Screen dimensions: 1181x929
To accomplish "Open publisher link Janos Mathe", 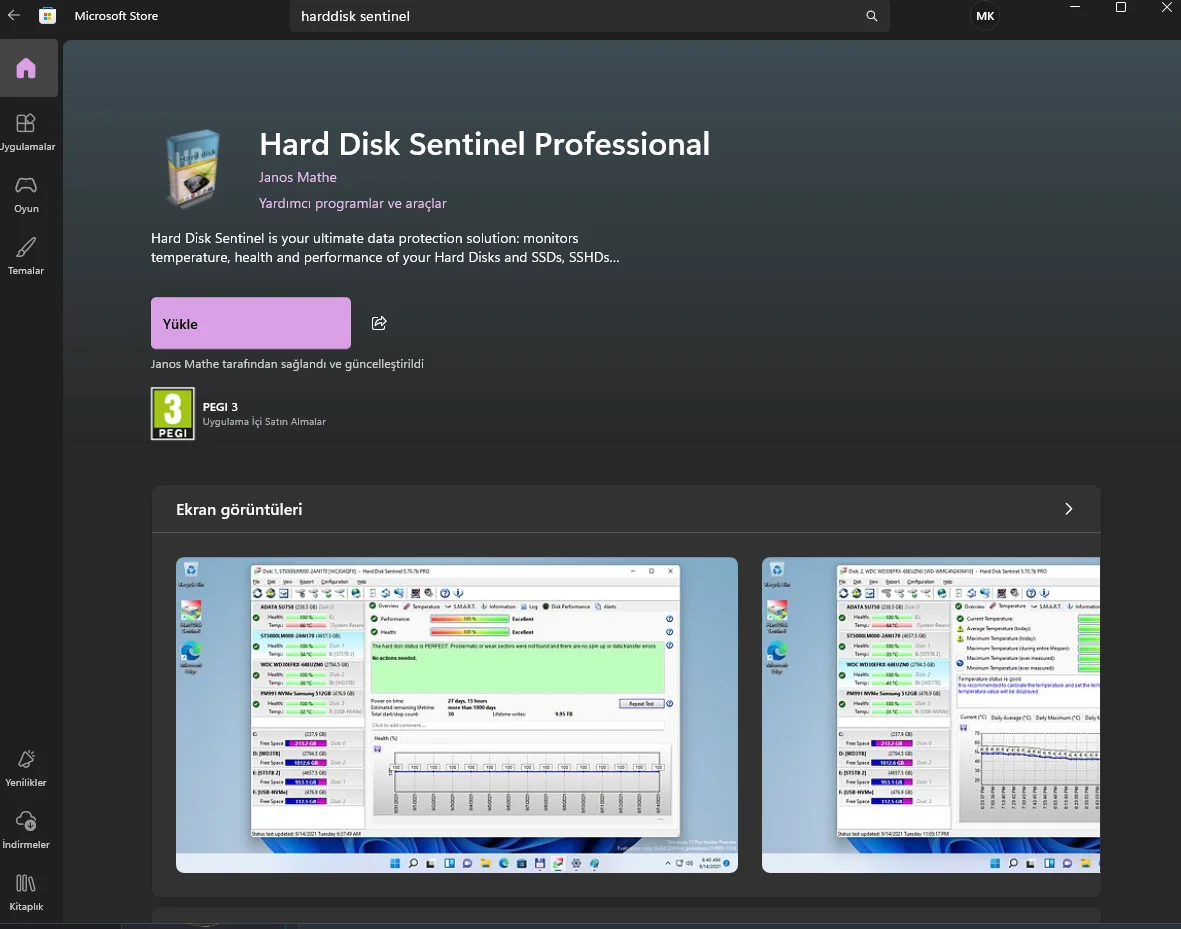I will pos(298,177).
